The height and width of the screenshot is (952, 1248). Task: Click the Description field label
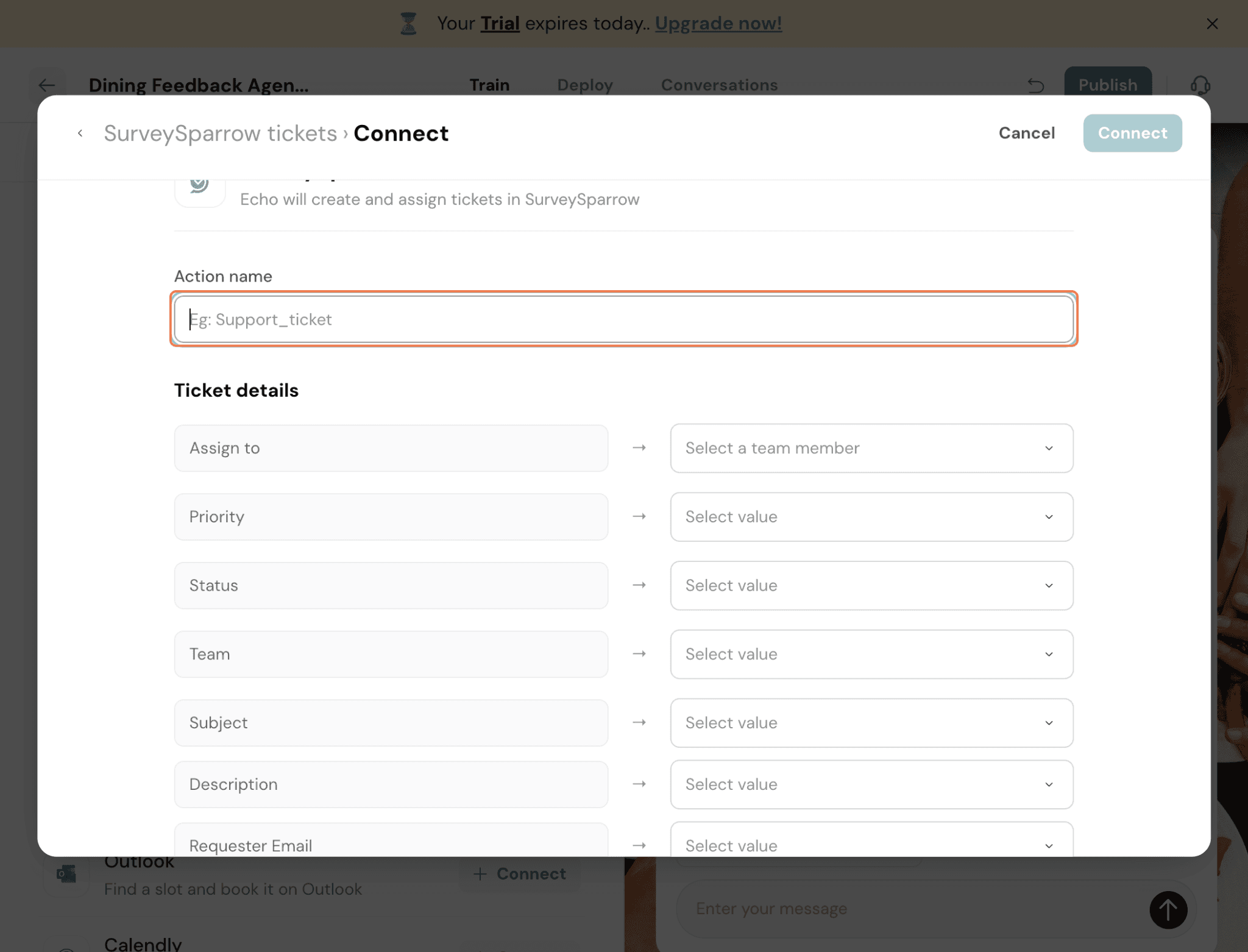click(x=391, y=784)
